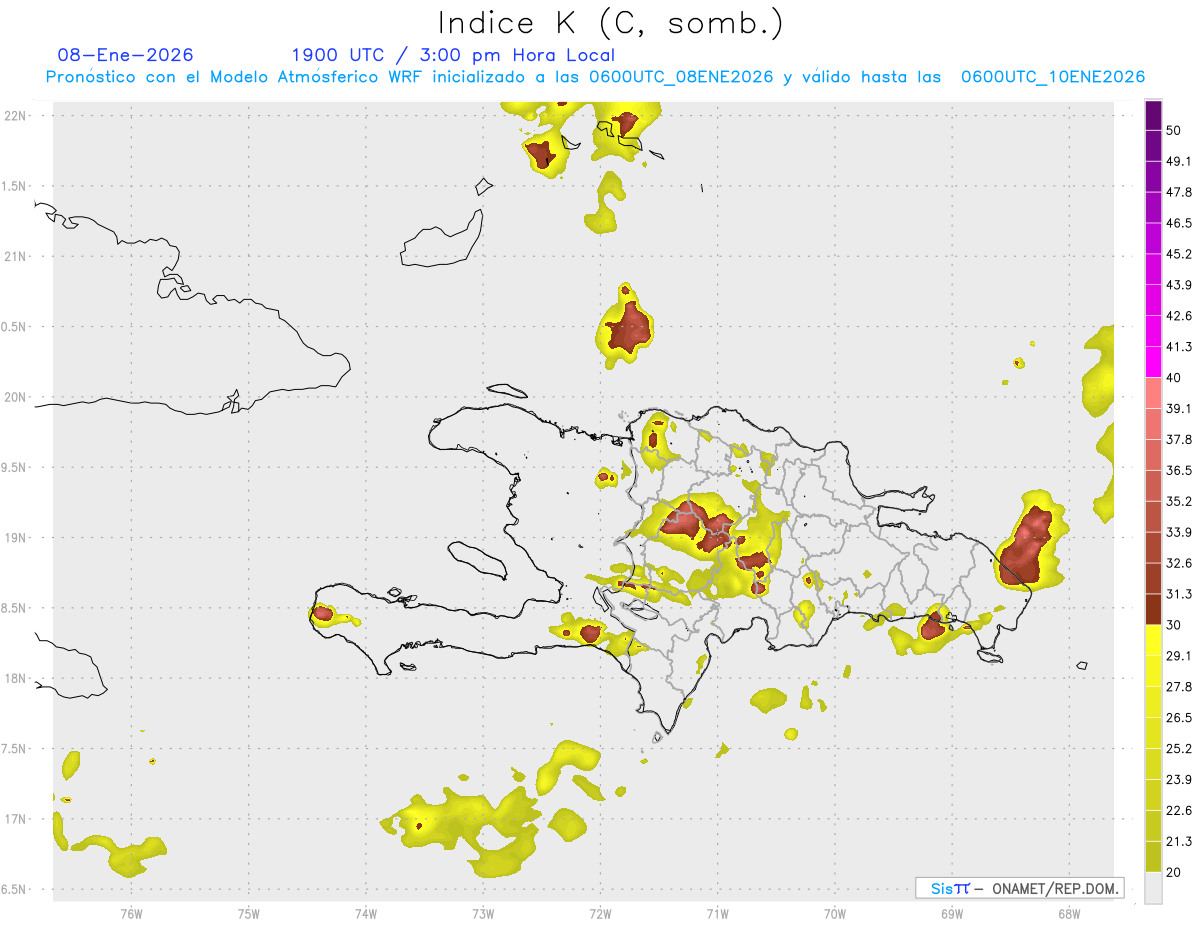The image size is (1200, 927).
Task: Click the "31.3" color scale value
Action: pyautogui.click(x=1179, y=594)
